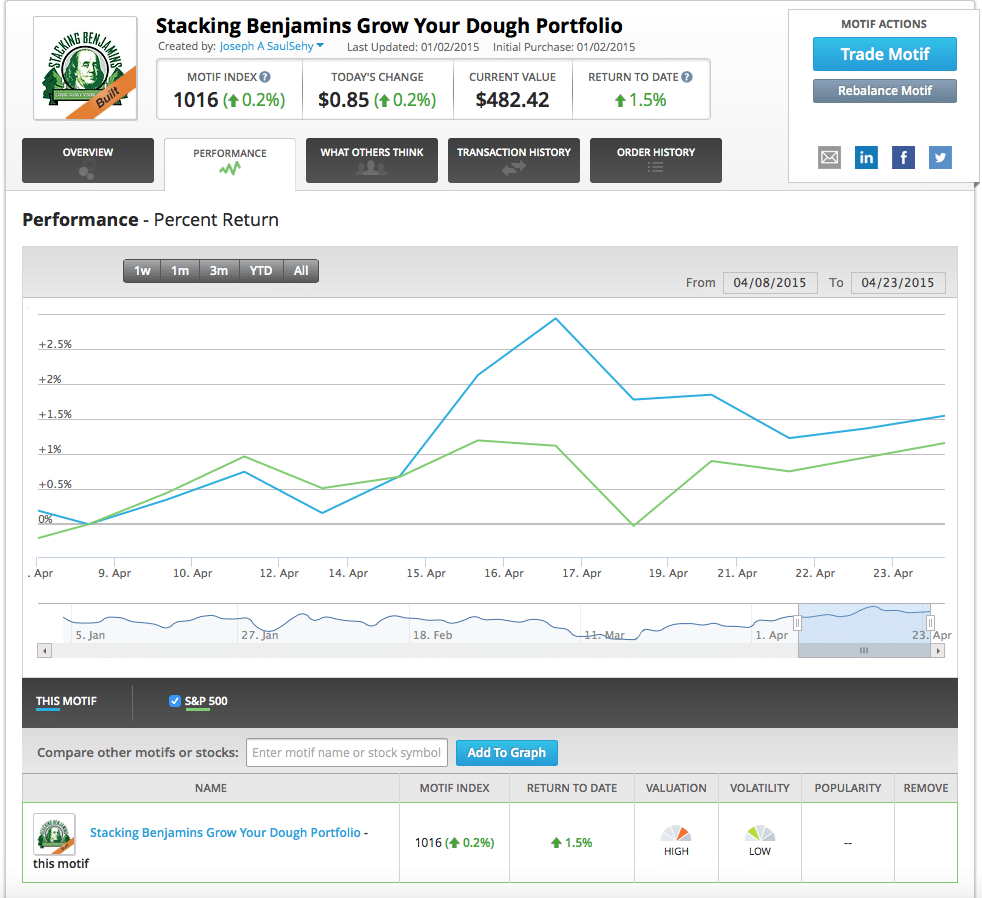Screen dimensions: 982x898
Task: Open the Transaction History tab
Action: (514, 160)
